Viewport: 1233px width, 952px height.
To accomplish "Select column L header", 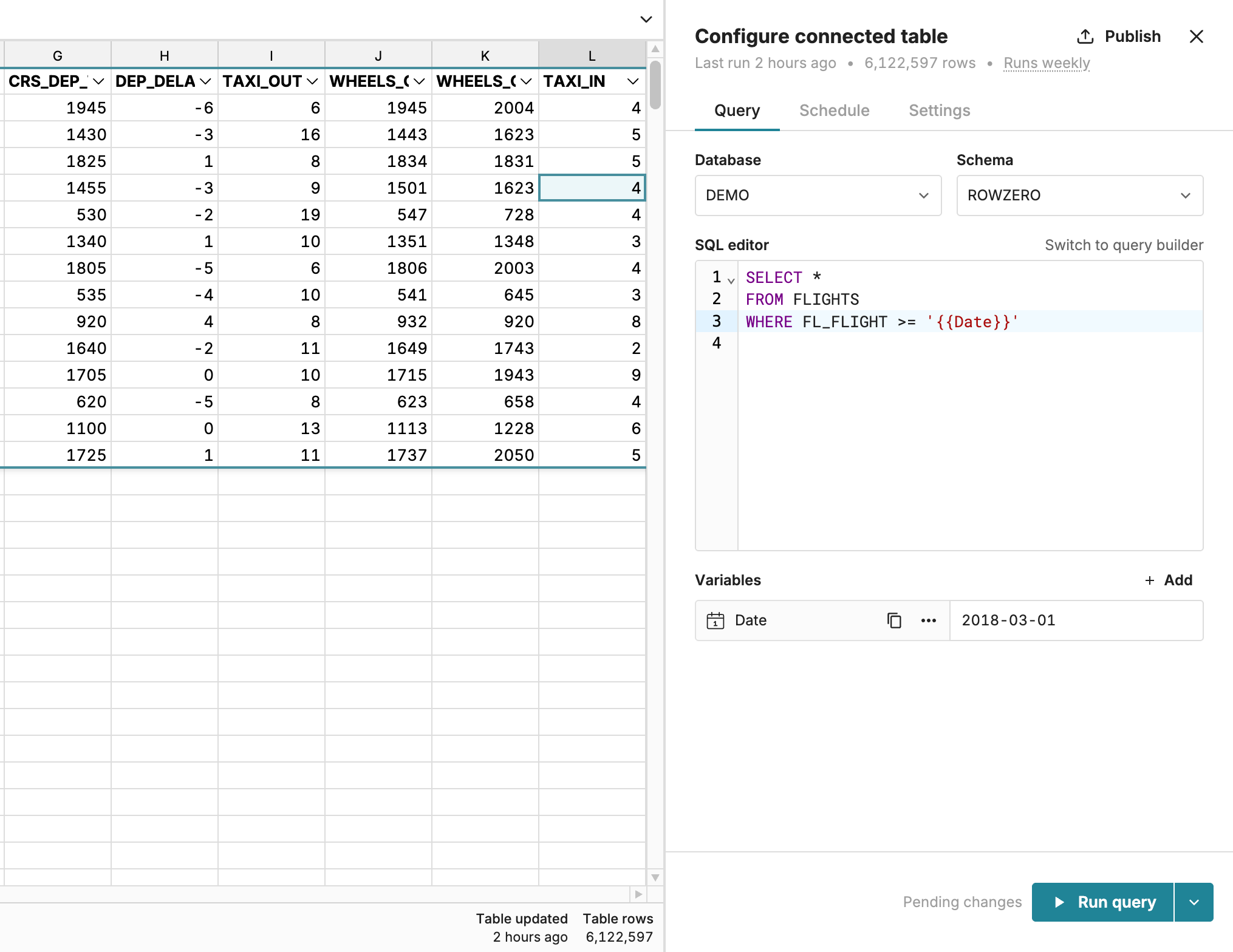I will tap(592, 55).
